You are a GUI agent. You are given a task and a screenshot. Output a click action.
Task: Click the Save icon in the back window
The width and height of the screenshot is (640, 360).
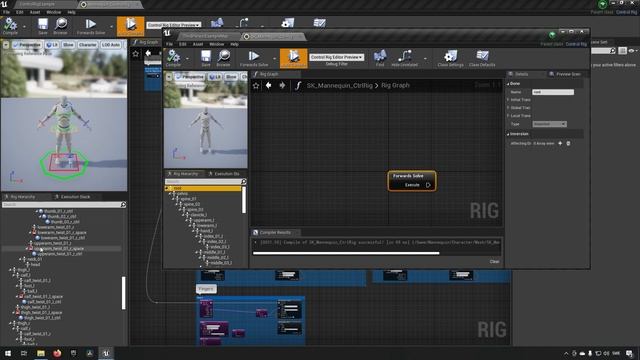[x=42, y=25]
